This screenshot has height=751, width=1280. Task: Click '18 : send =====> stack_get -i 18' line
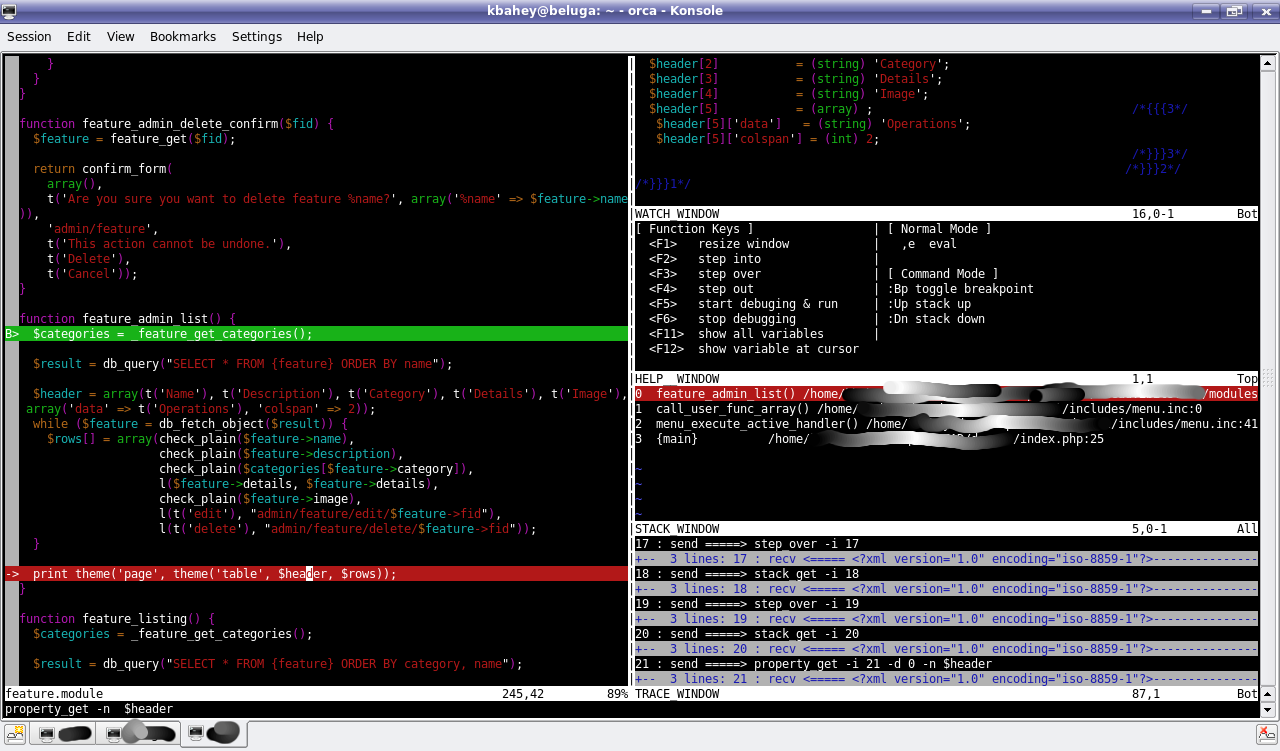tap(747, 574)
